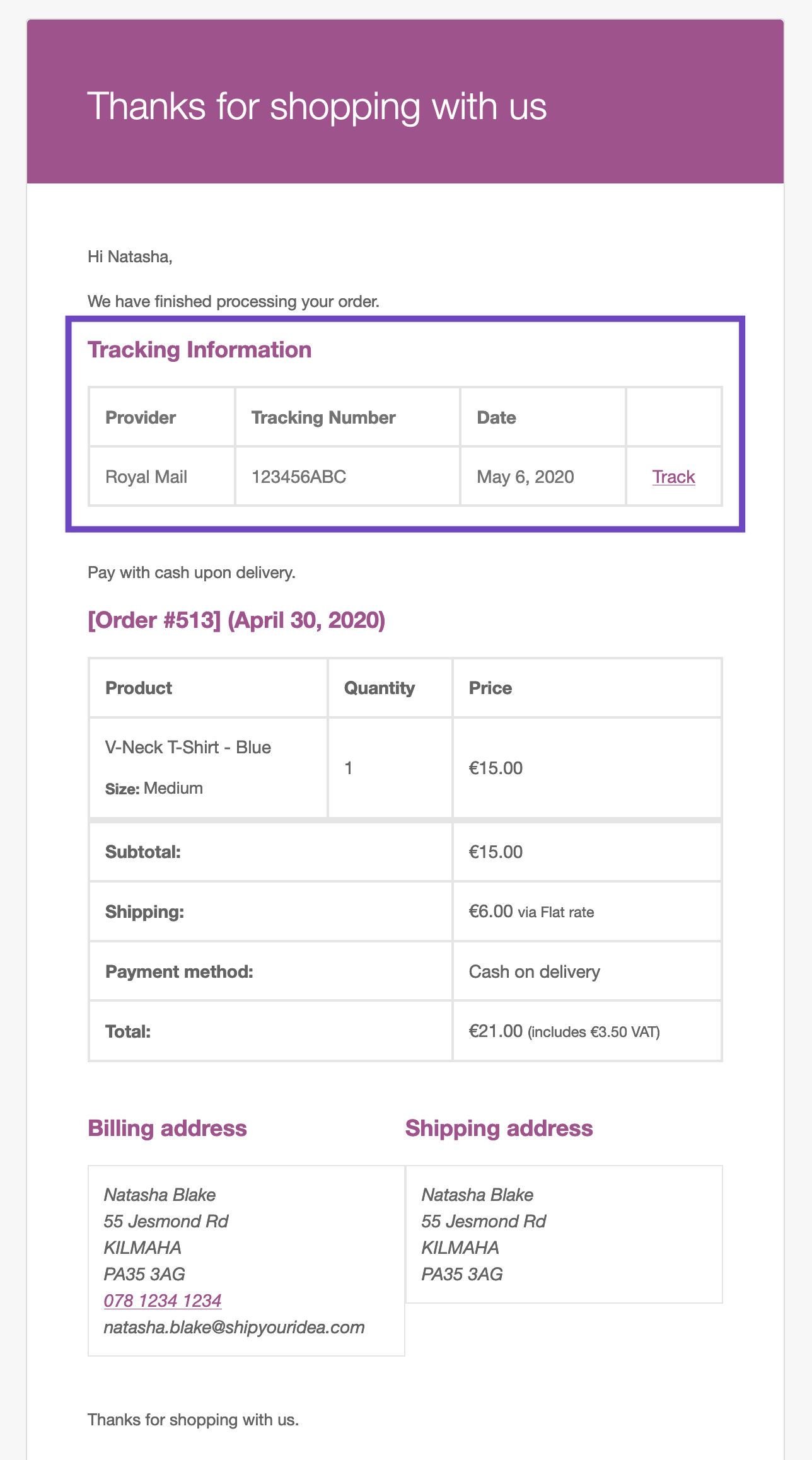Click the May 6, 2020 date cell
Screen dimensions: 812x1460
tap(525, 477)
